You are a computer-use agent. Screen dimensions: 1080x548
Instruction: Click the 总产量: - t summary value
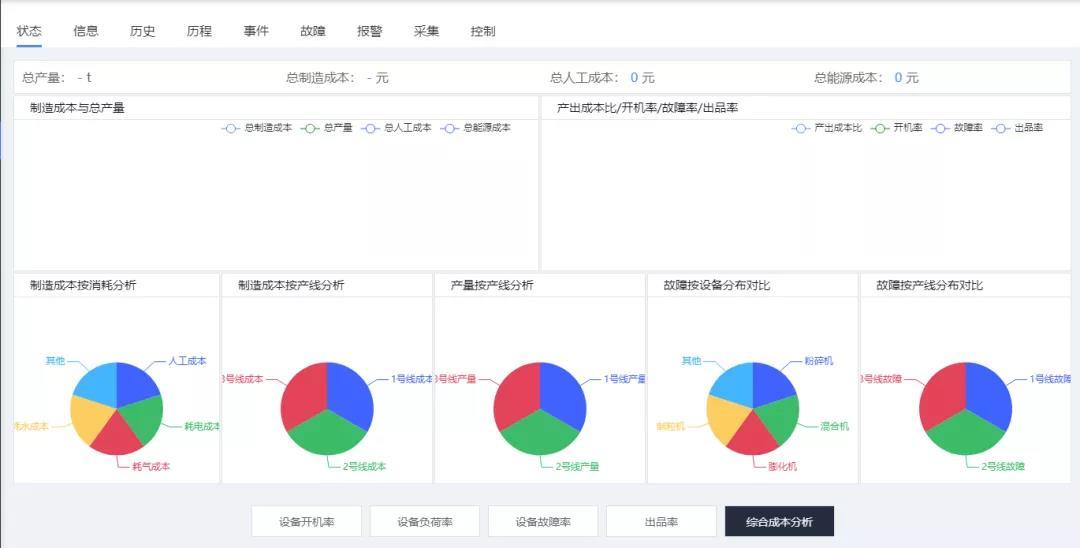coord(57,78)
